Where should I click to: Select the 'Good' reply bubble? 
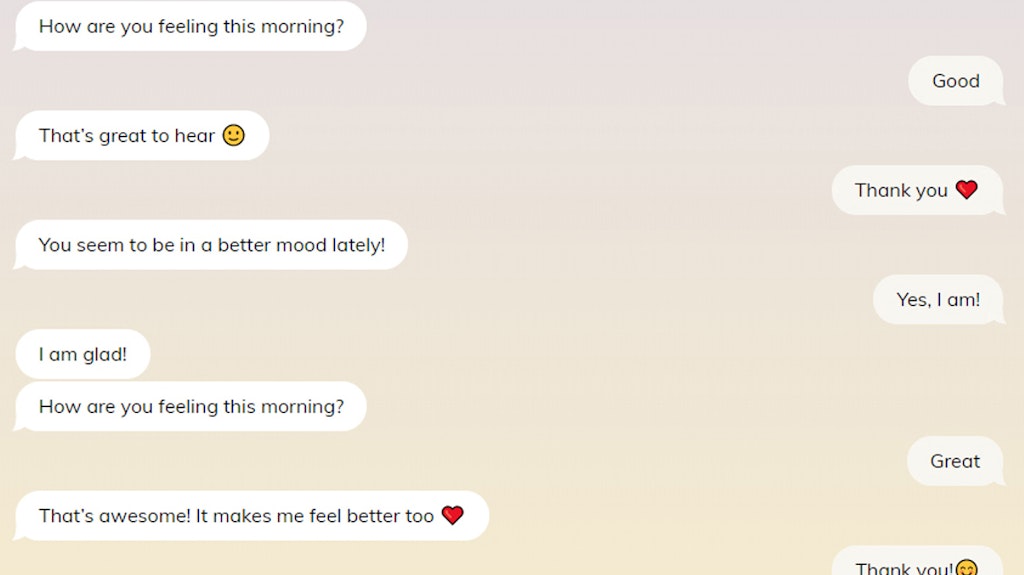coord(956,81)
